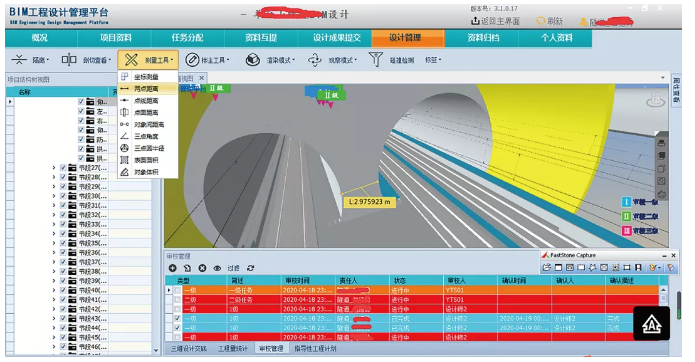Viewport: 695px width, 362px height.
Task: Click FastStone capture rectangular region icon
Action: 581,268
